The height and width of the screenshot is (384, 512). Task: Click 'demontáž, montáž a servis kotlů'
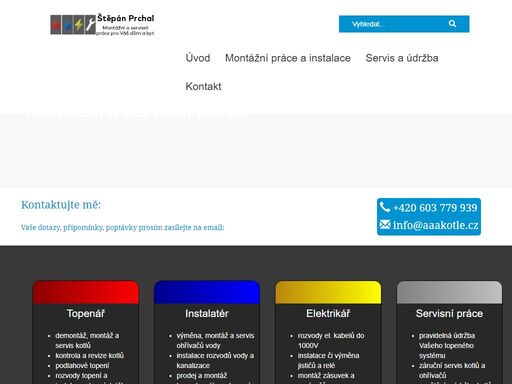[x=87, y=340]
